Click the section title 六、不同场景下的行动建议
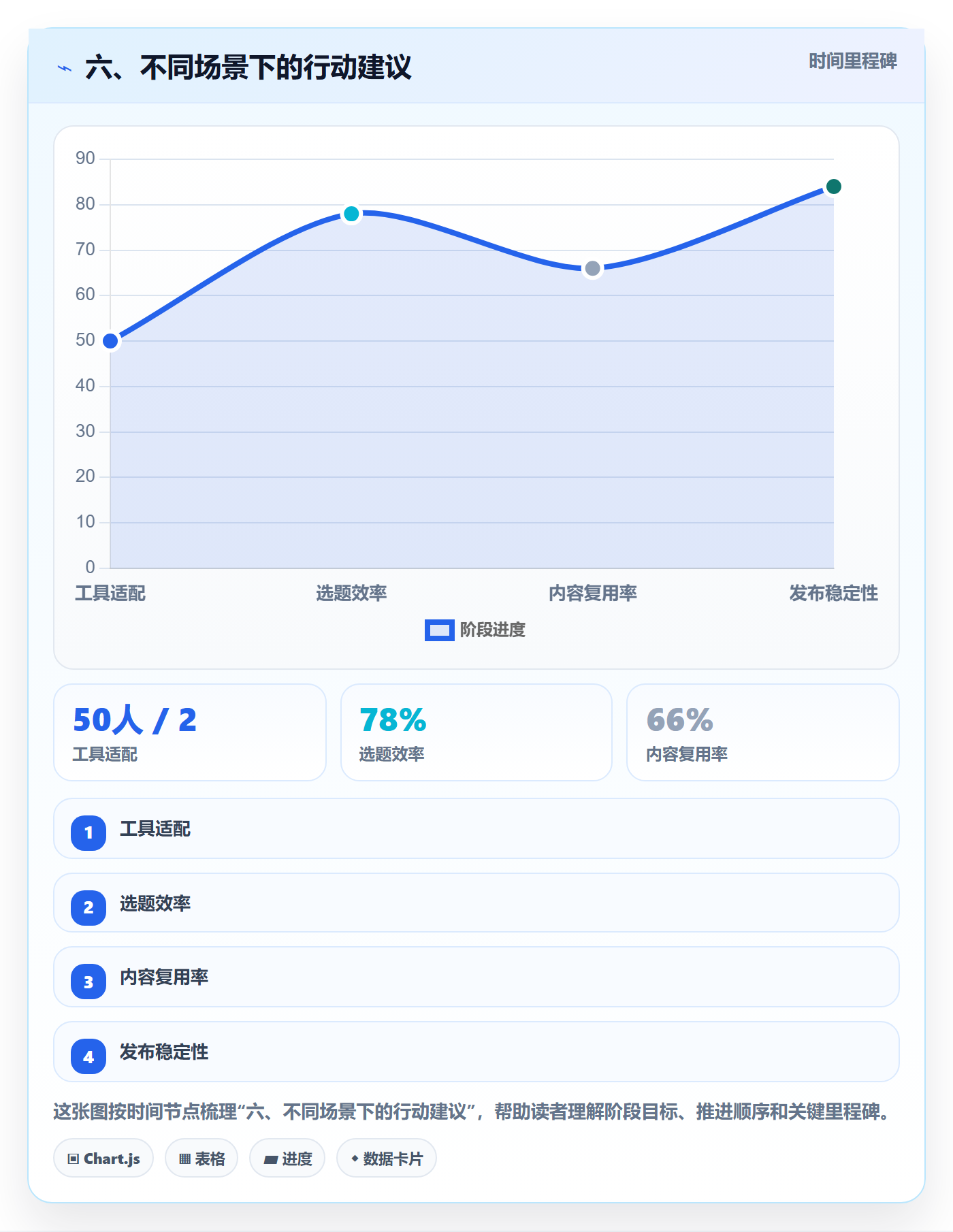Screen dimensions: 953x1232 click(x=248, y=68)
